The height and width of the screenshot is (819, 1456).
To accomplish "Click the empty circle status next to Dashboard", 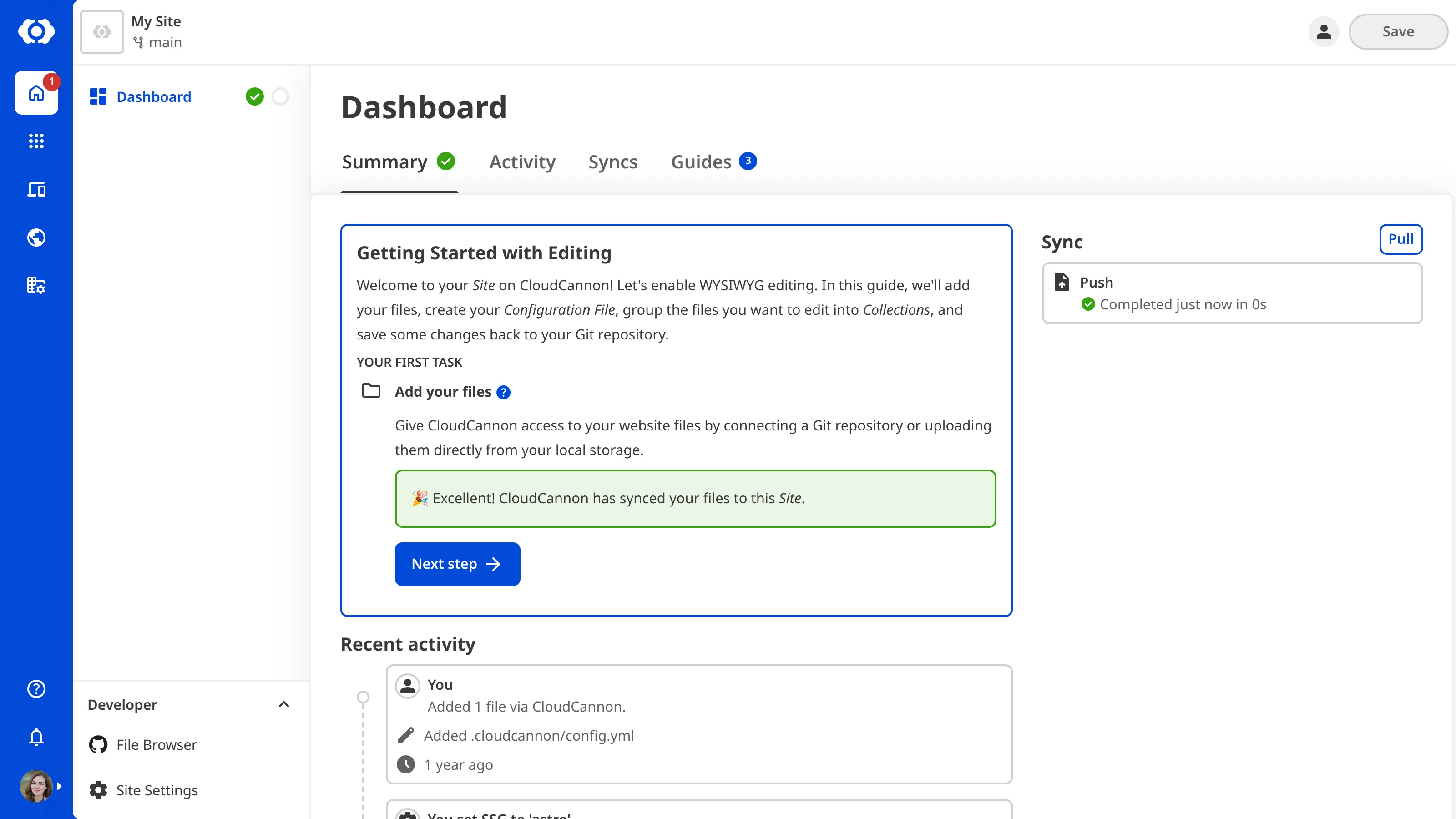I will coord(280,96).
